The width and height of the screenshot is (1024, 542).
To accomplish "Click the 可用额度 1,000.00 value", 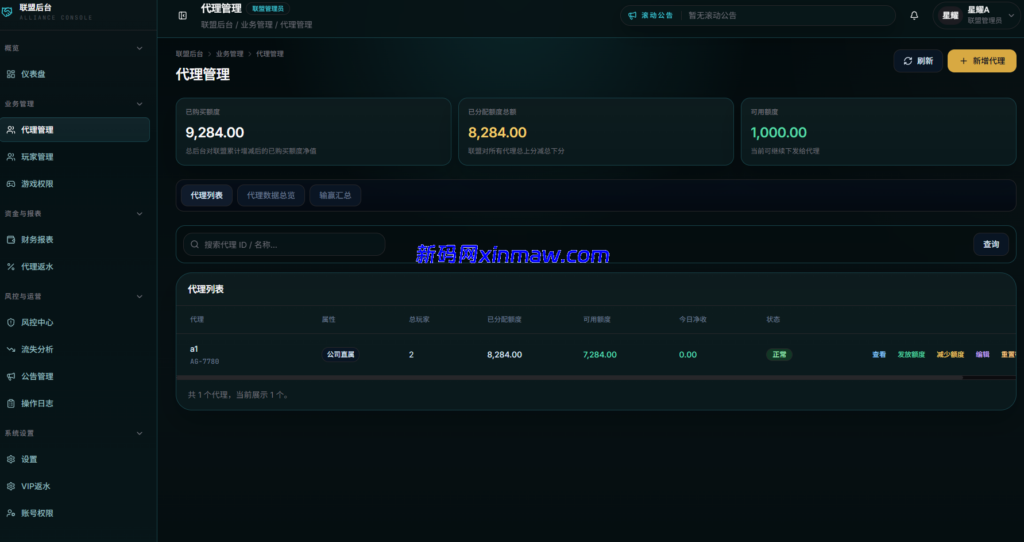I will point(778,133).
